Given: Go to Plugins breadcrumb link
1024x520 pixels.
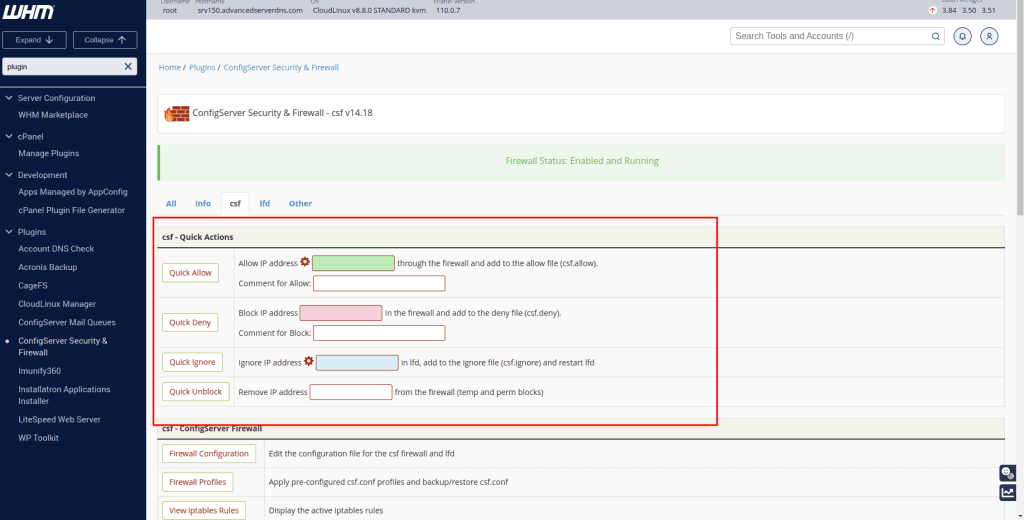Looking at the screenshot, I should 202,67.
